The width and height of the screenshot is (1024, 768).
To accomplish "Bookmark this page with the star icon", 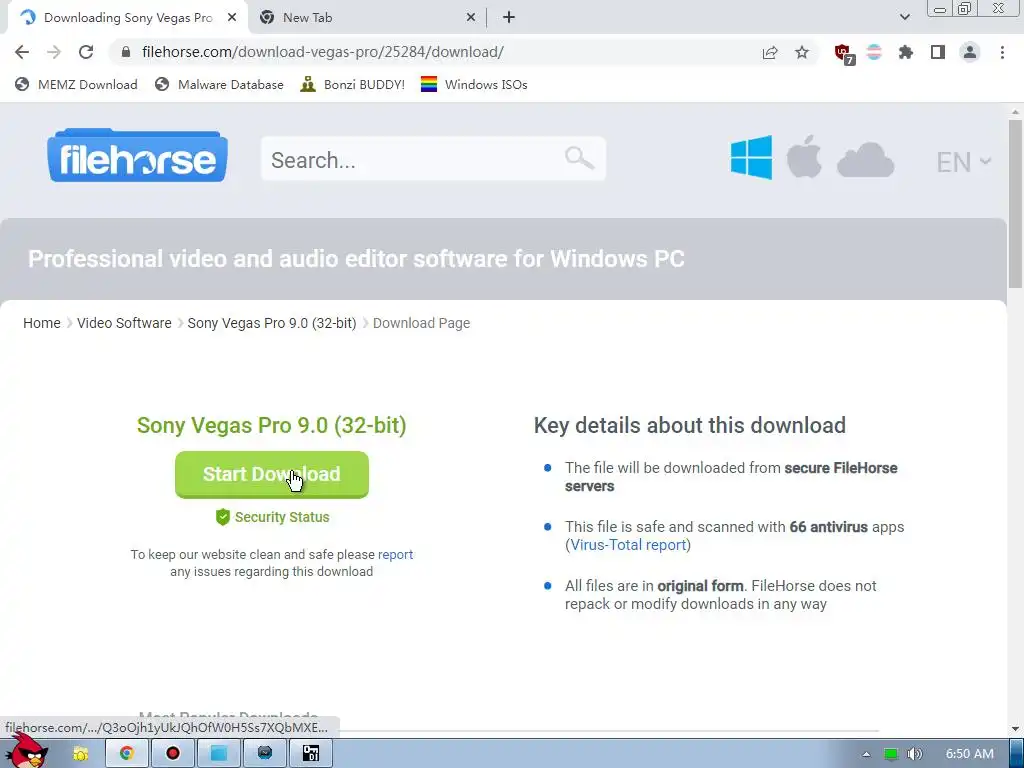I will [x=802, y=52].
